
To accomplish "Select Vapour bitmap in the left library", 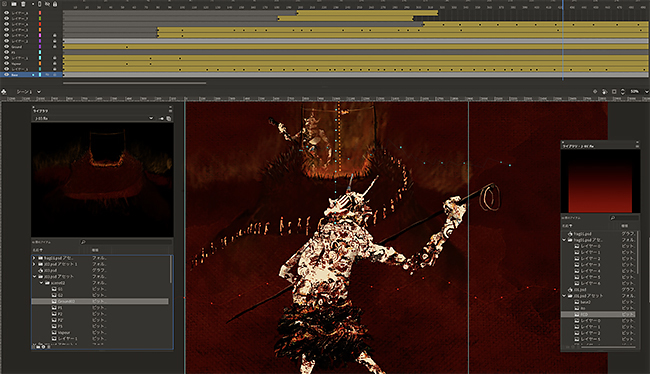I will (x=64, y=333).
